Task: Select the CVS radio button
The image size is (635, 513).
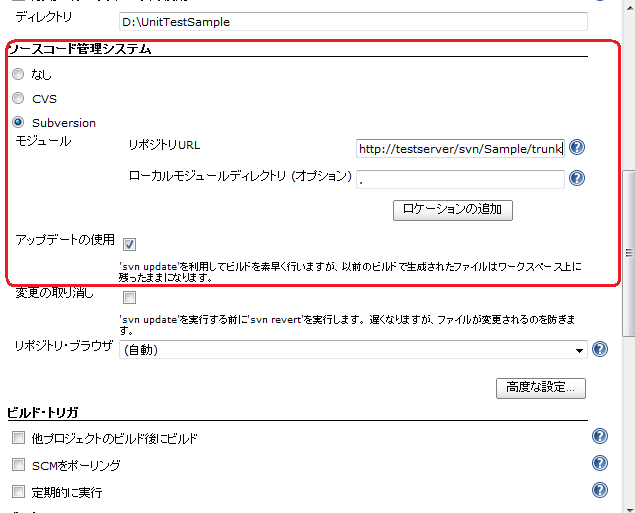Action: point(18,98)
